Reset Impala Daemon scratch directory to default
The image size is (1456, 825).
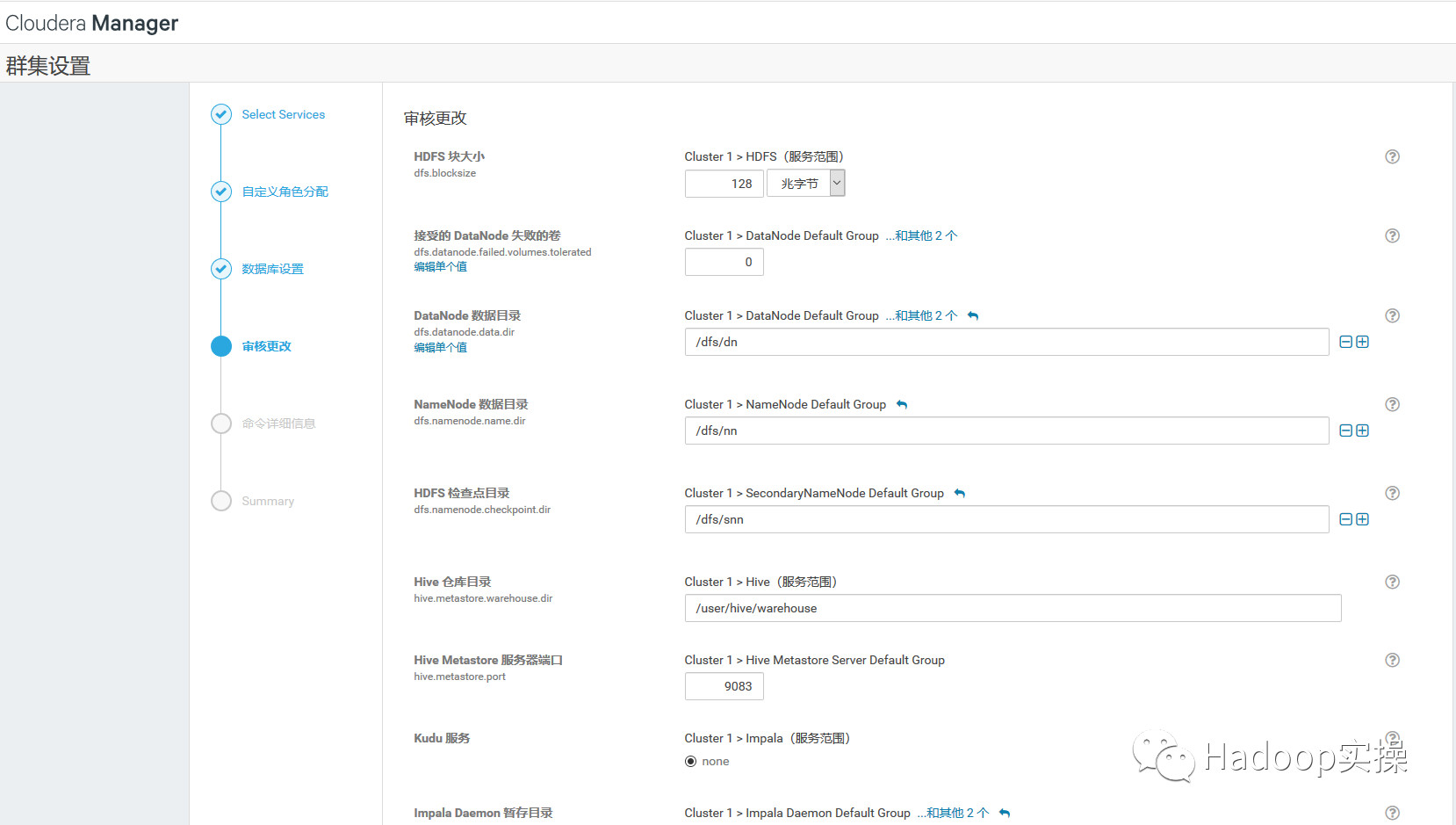click(1005, 813)
